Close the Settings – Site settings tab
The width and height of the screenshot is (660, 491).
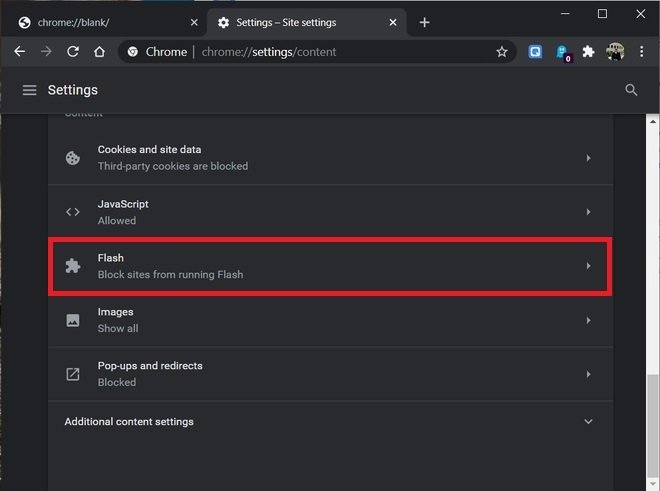tap(393, 22)
